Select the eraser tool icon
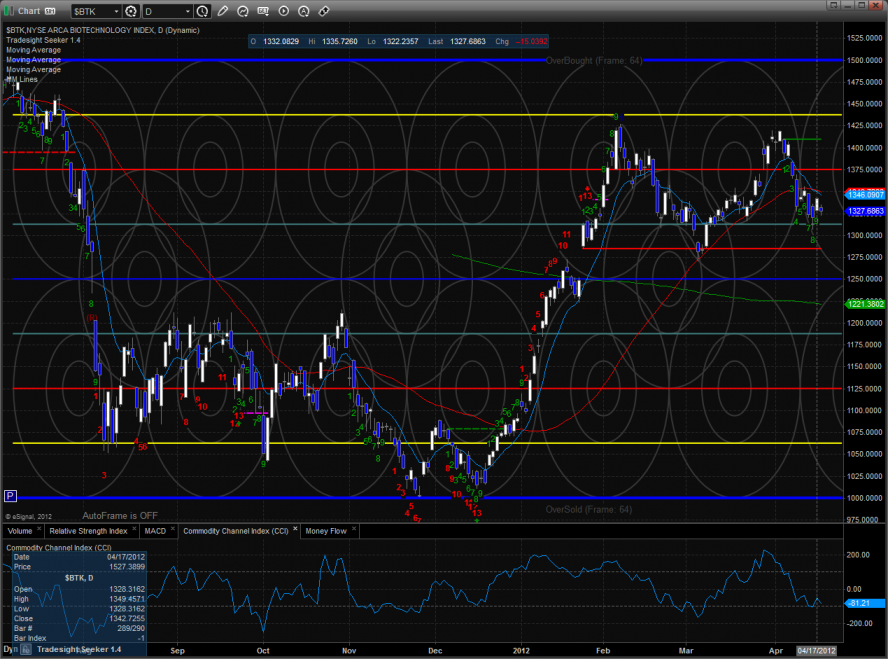 click(323, 11)
